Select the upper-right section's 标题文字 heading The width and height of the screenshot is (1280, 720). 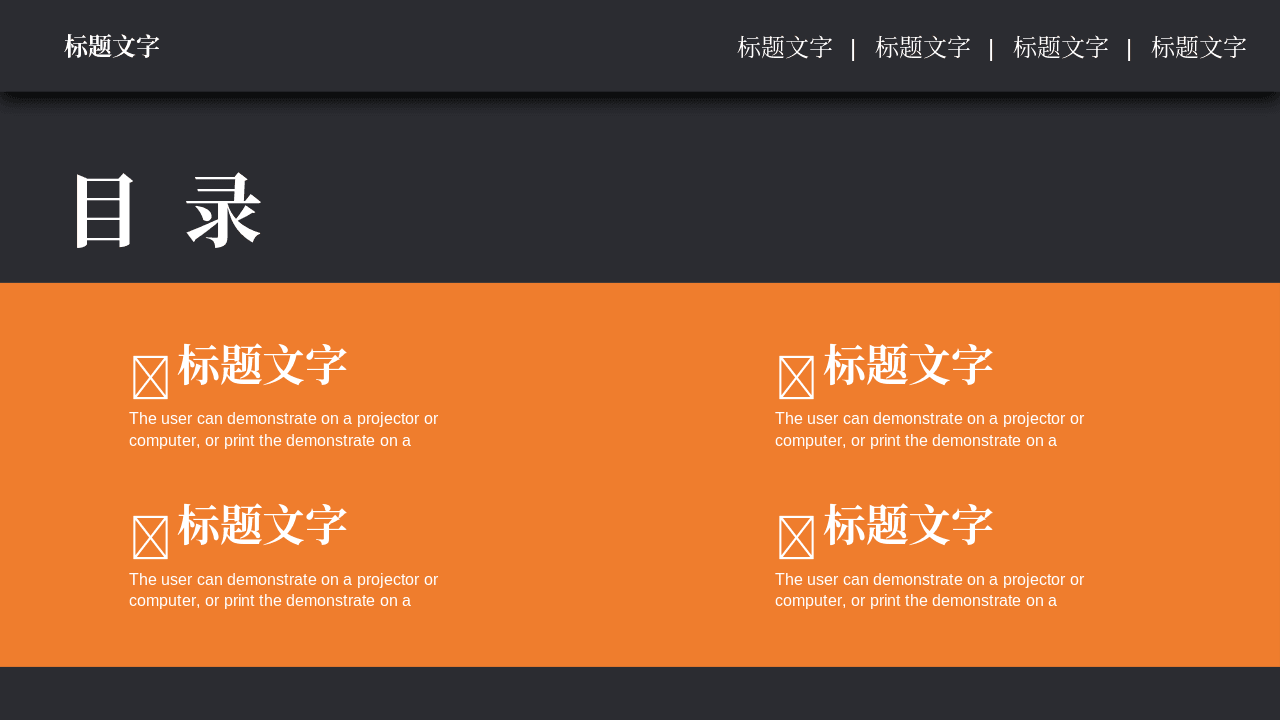pos(909,365)
